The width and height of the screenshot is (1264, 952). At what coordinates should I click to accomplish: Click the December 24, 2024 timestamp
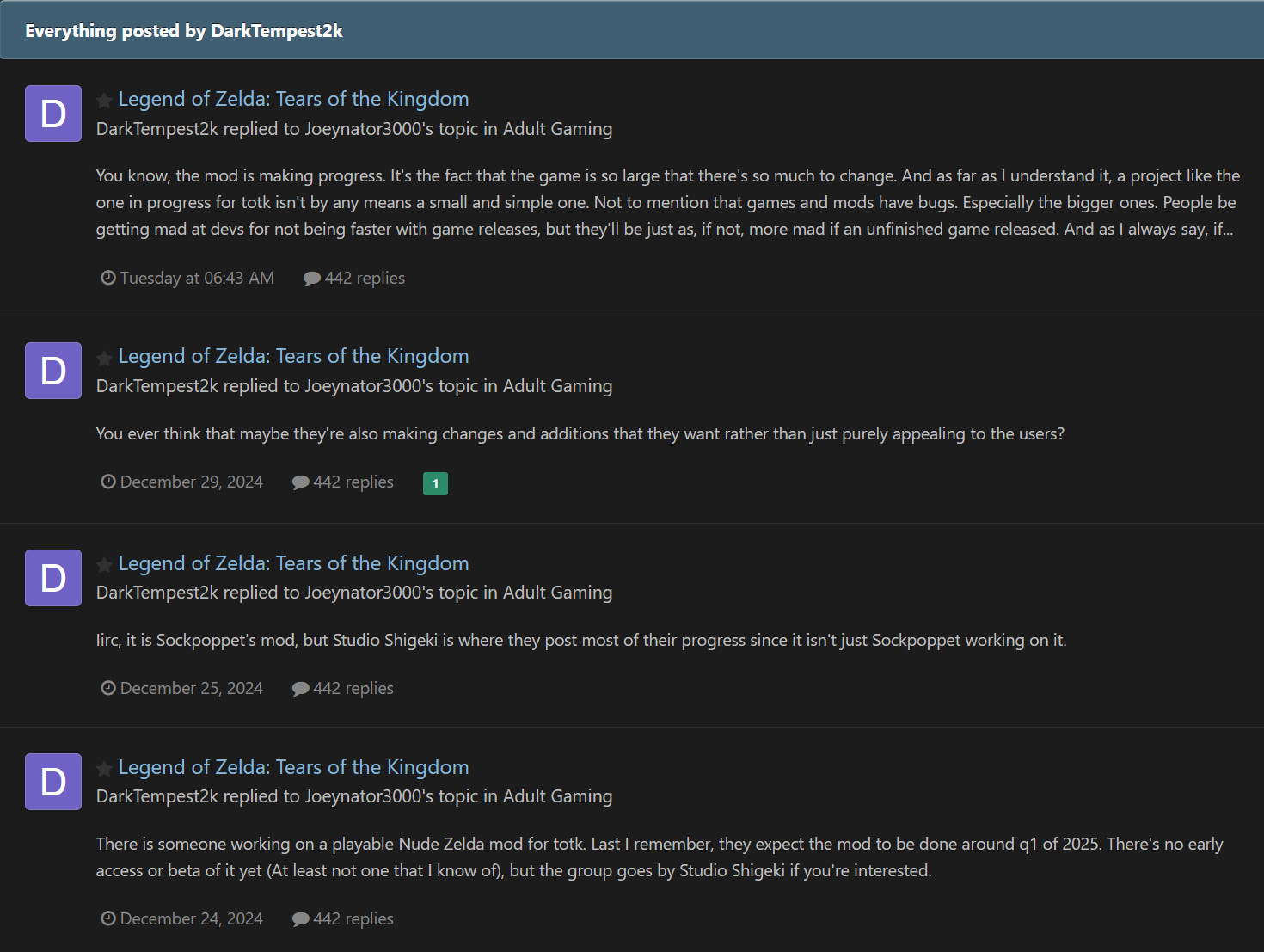182,918
